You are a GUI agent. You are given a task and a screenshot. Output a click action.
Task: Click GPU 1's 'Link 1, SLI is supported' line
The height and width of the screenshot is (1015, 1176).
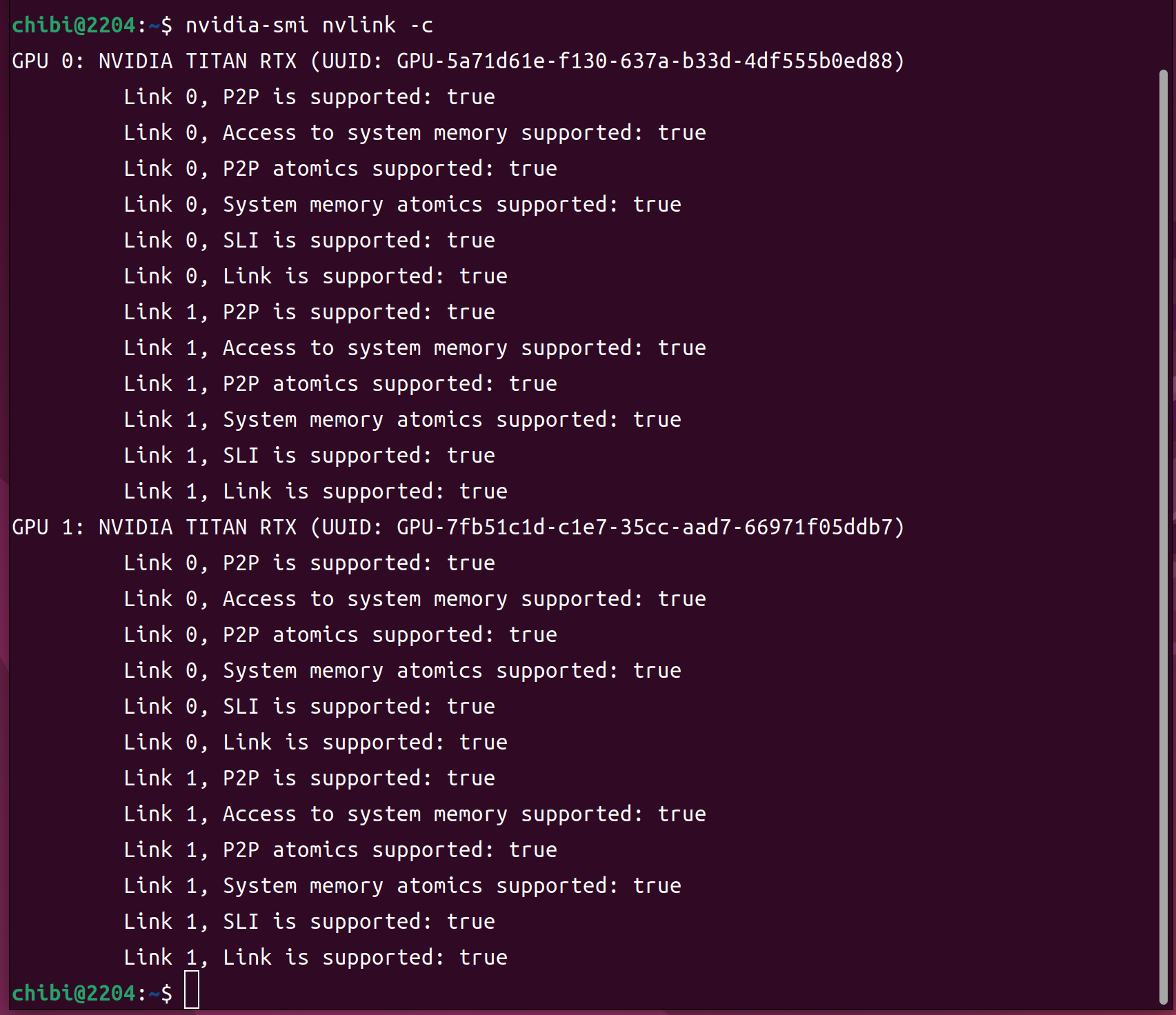point(309,922)
